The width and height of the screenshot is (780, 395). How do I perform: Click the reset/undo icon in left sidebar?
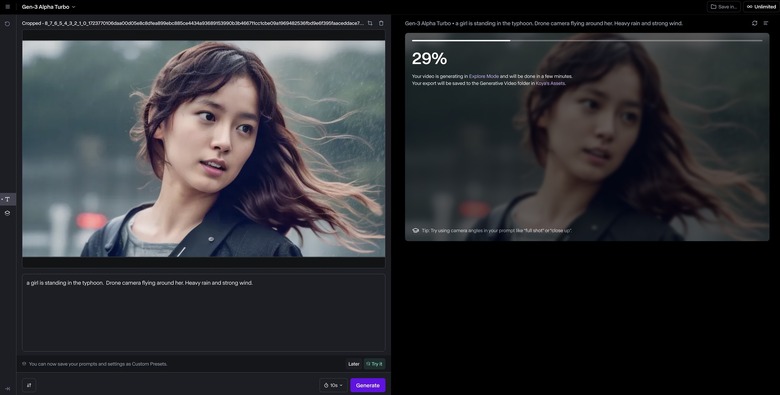click(7, 23)
